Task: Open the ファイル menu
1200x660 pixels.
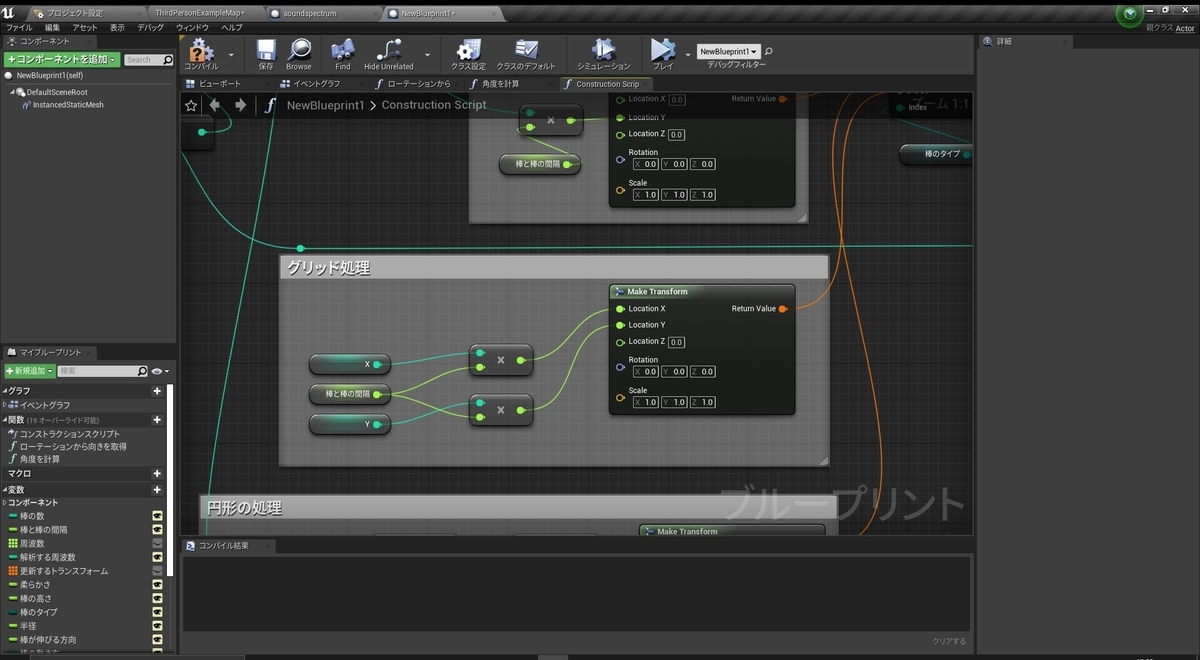Action: coord(19,28)
